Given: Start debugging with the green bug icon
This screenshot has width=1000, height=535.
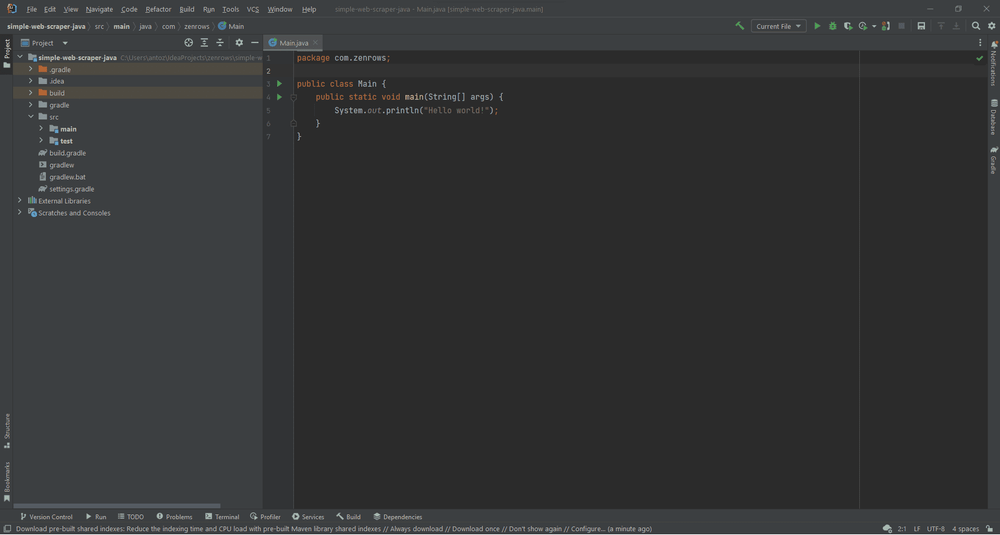Looking at the screenshot, I should coord(833,26).
